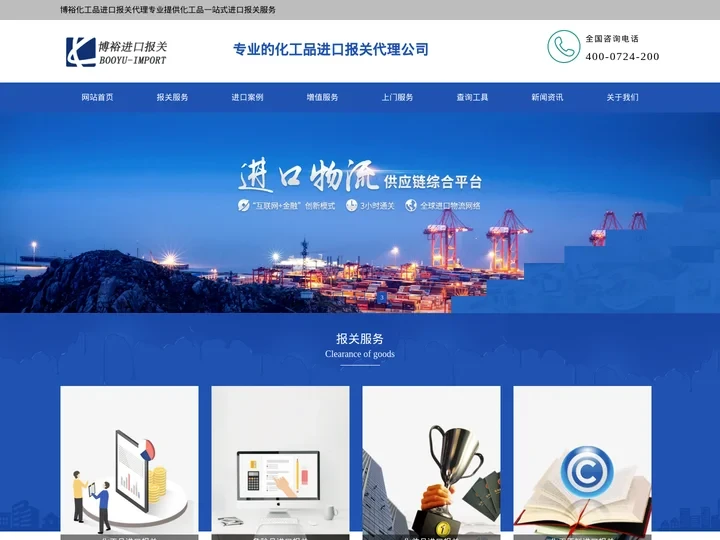Viewport: 720px width, 540px height.
Task: Visit the 新闻资讯 menu page
Action: coord(547,97)
